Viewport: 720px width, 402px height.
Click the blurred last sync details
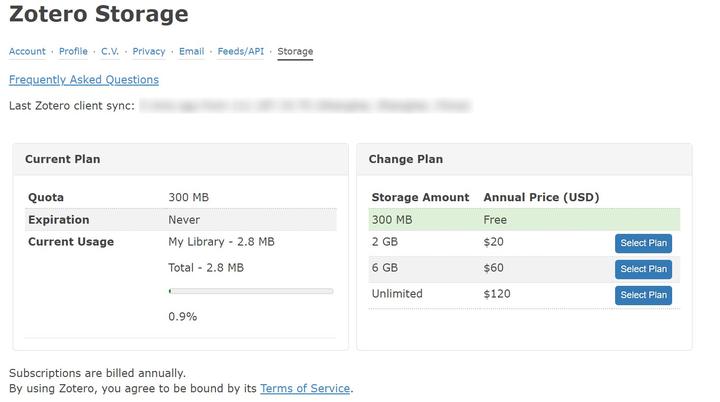[305, 105]
